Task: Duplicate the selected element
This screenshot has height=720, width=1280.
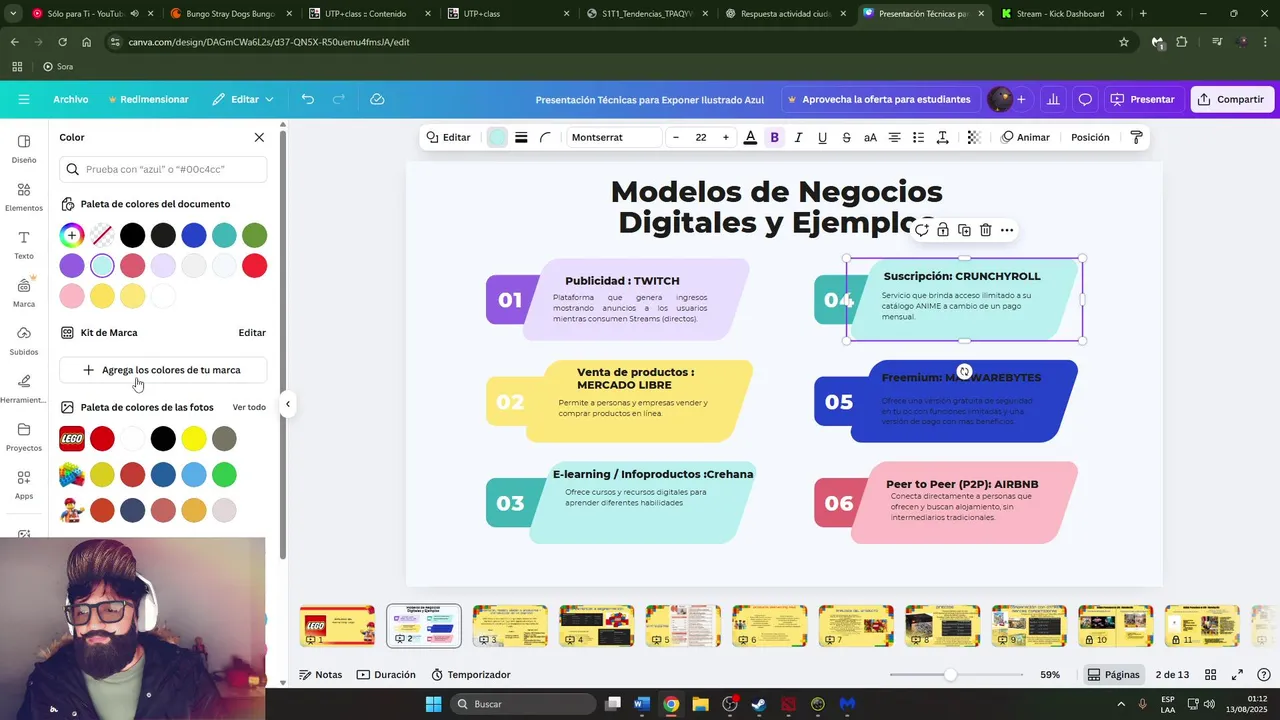Action: [964, 230]
